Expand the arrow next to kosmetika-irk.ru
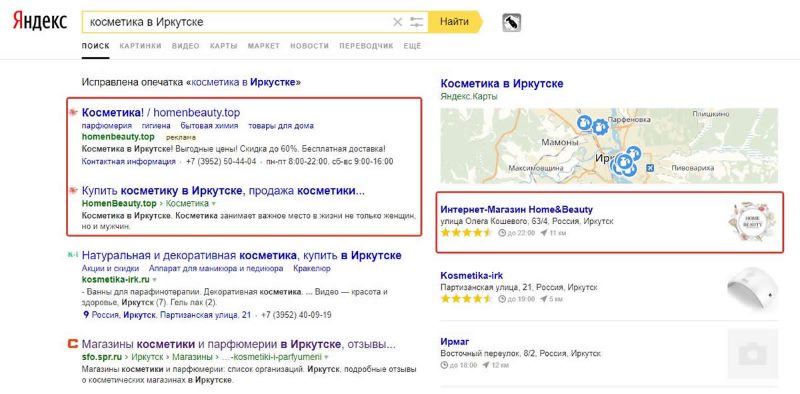The width and height of the screenshot is (800, 394). point(155,280)
